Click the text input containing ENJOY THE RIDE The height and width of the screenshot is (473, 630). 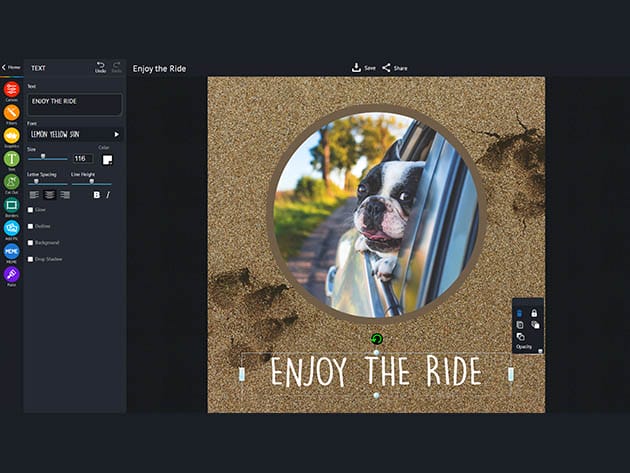point(74,104)
